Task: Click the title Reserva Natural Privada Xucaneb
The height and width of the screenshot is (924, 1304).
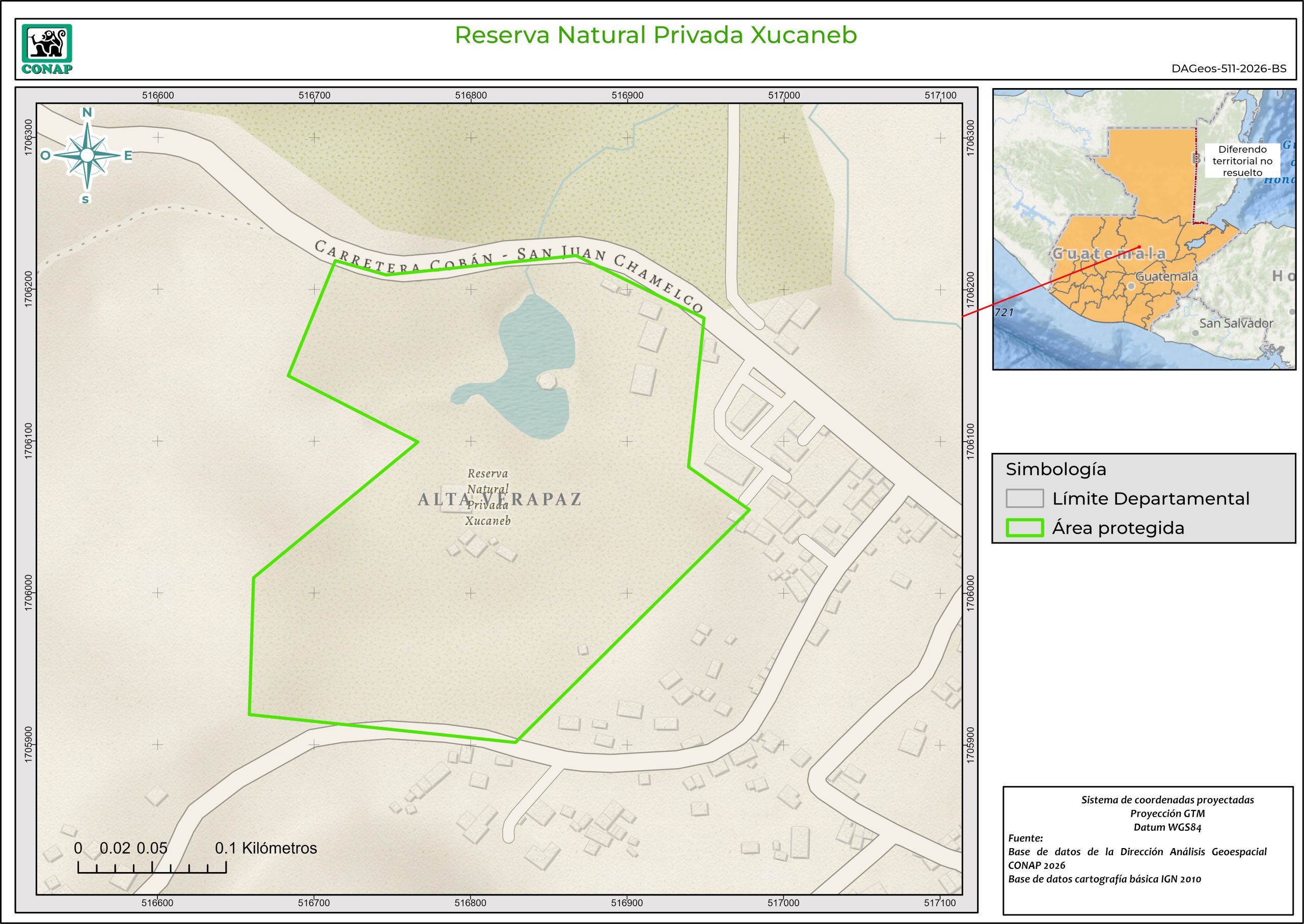Action: coord(656,35)
